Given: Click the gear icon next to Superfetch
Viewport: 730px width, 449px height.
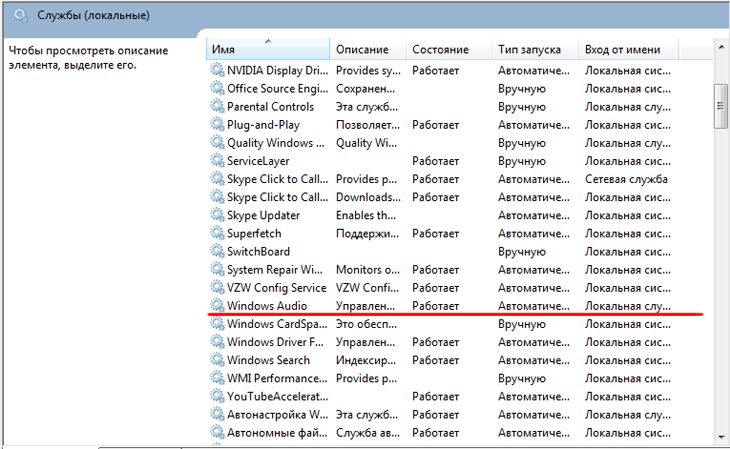Looking at the screenshot, I should point(217,233).
